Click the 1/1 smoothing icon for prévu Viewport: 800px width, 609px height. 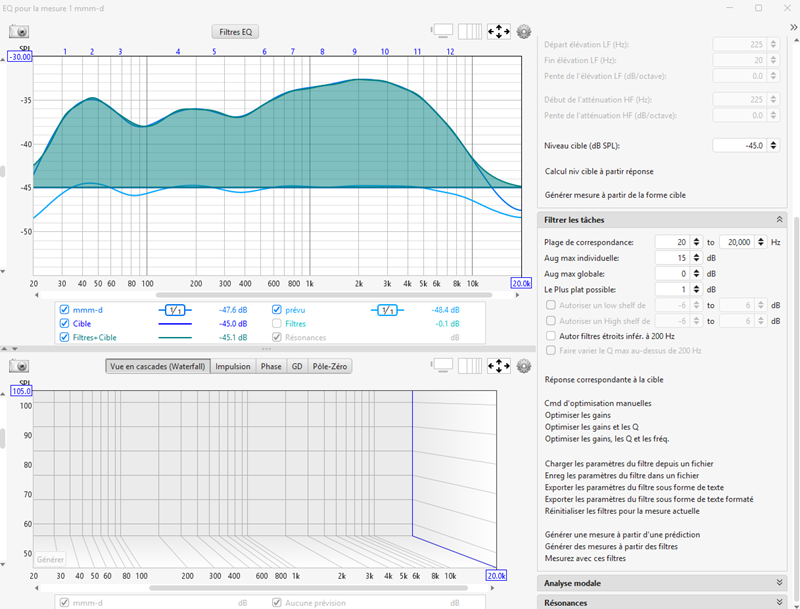coord(387,310)
